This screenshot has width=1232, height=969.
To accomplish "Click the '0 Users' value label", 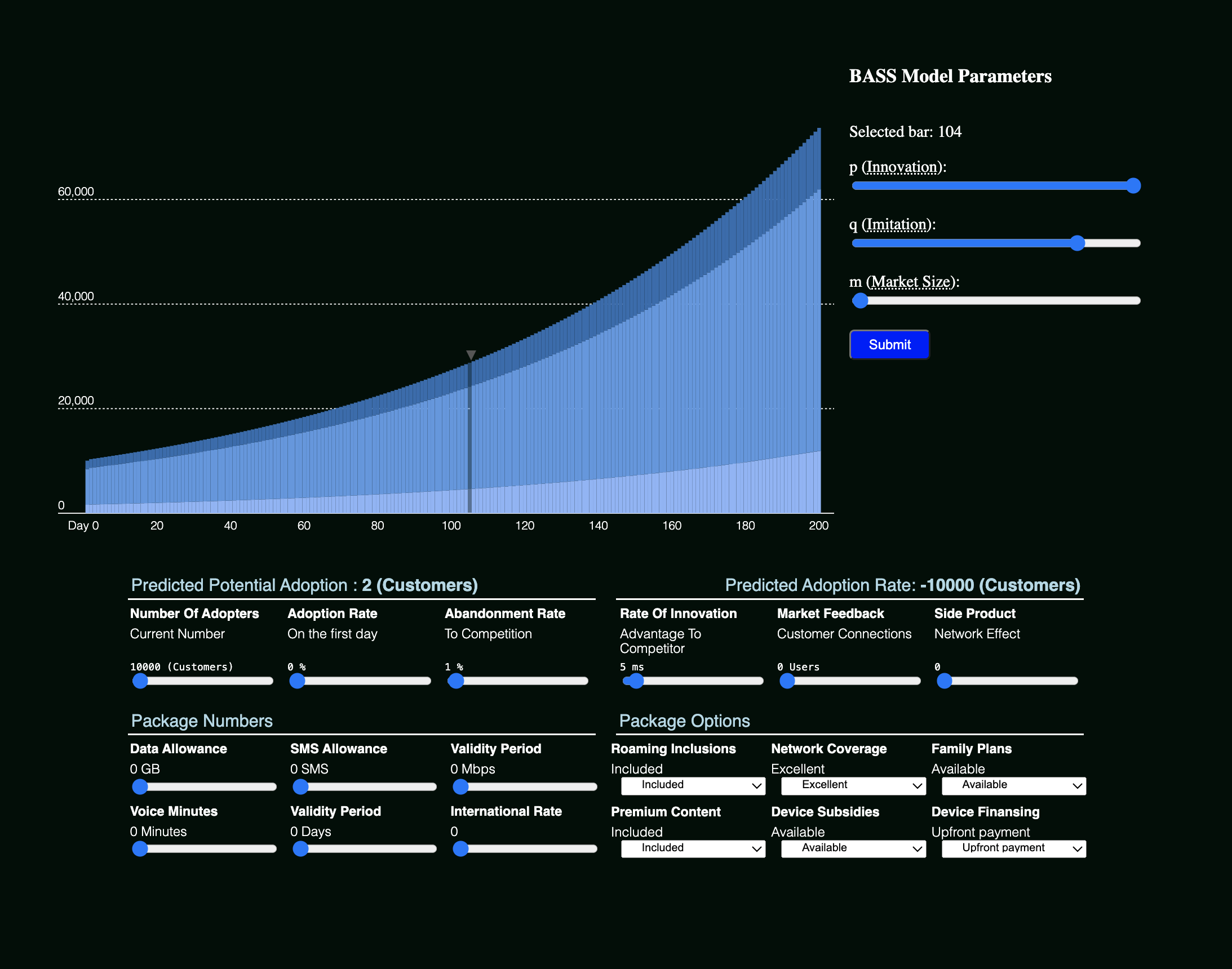I will tap(798, 666).
